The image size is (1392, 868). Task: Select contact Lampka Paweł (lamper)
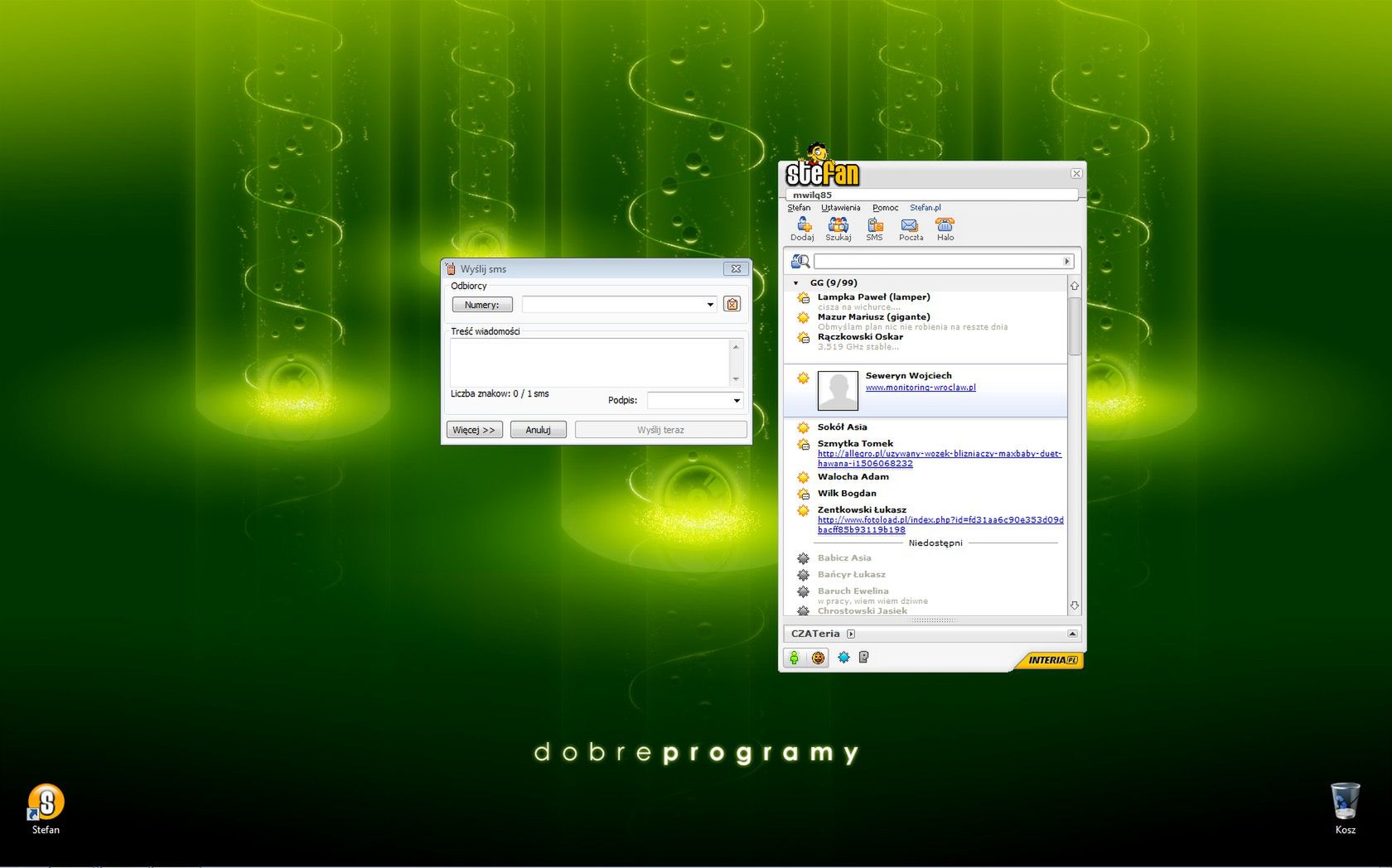pyautogui.click(x=873, y=297)
